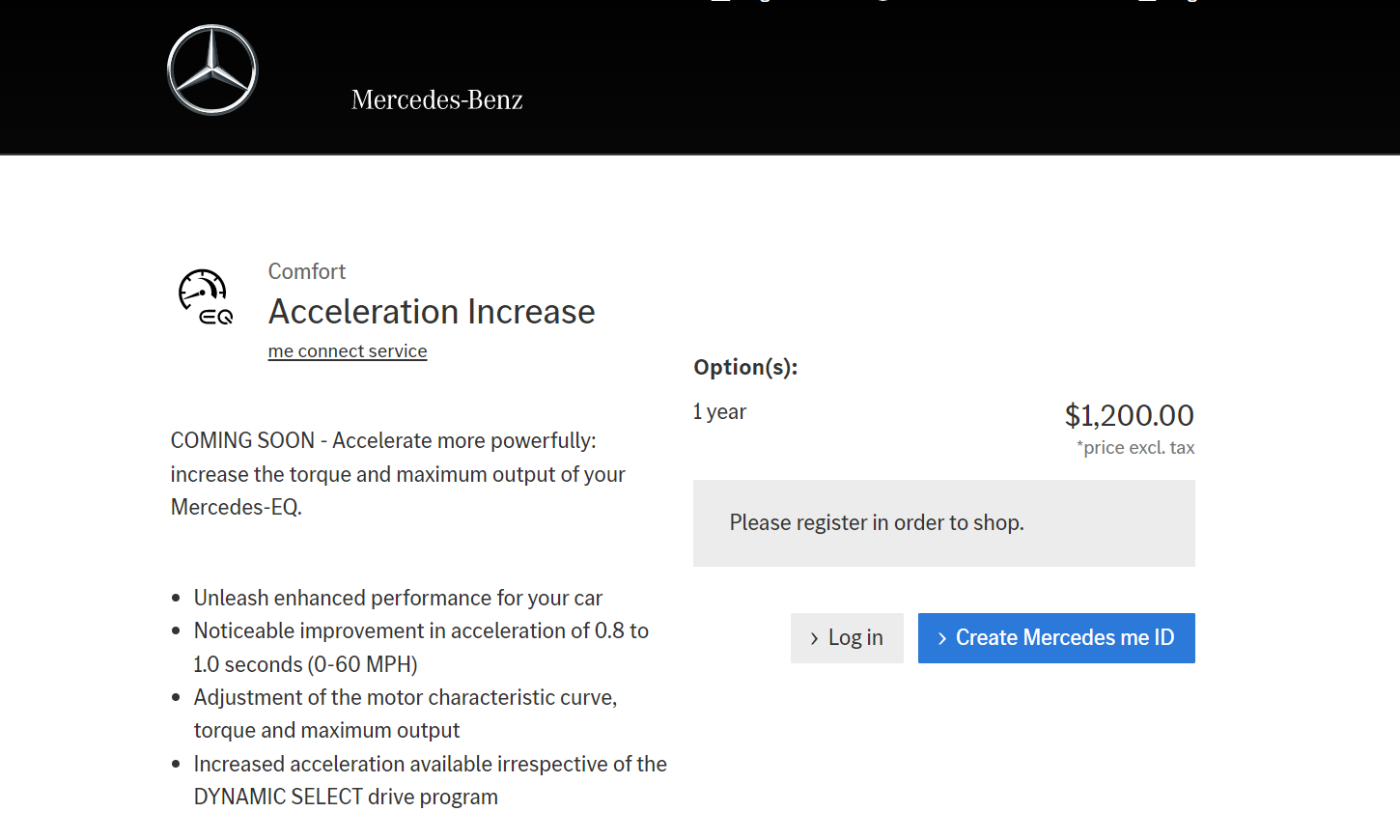Click the 'Increased acceleration available irrespective' bullet
1400x840 pixels.
click(x=430, y=780)
